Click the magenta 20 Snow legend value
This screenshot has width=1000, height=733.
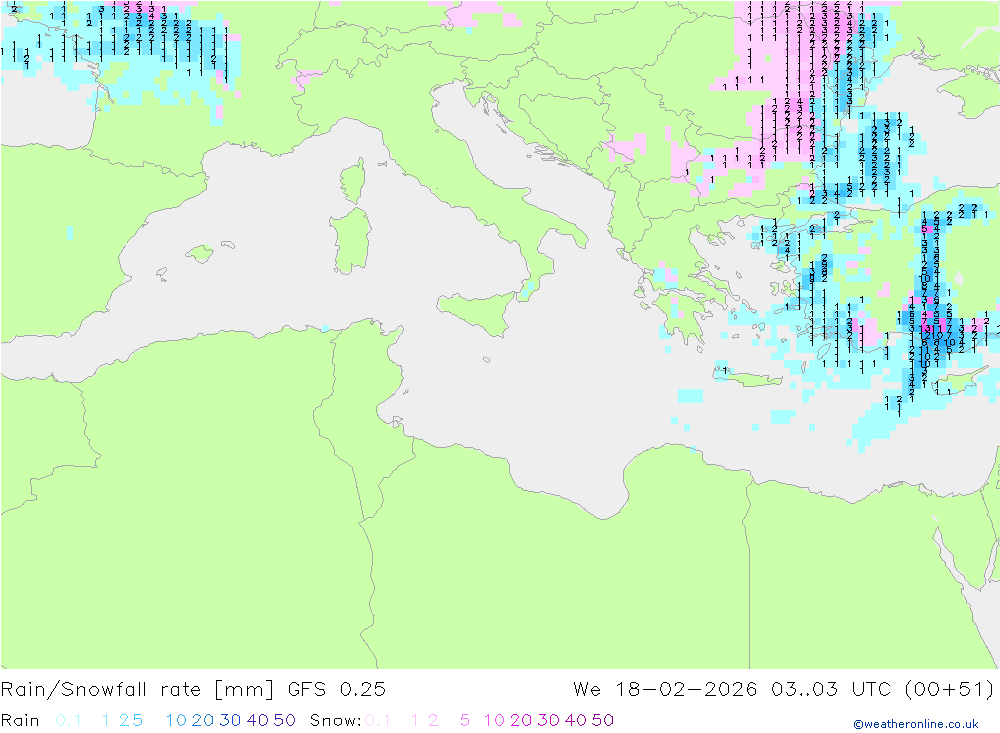click(x=521, y=720)
